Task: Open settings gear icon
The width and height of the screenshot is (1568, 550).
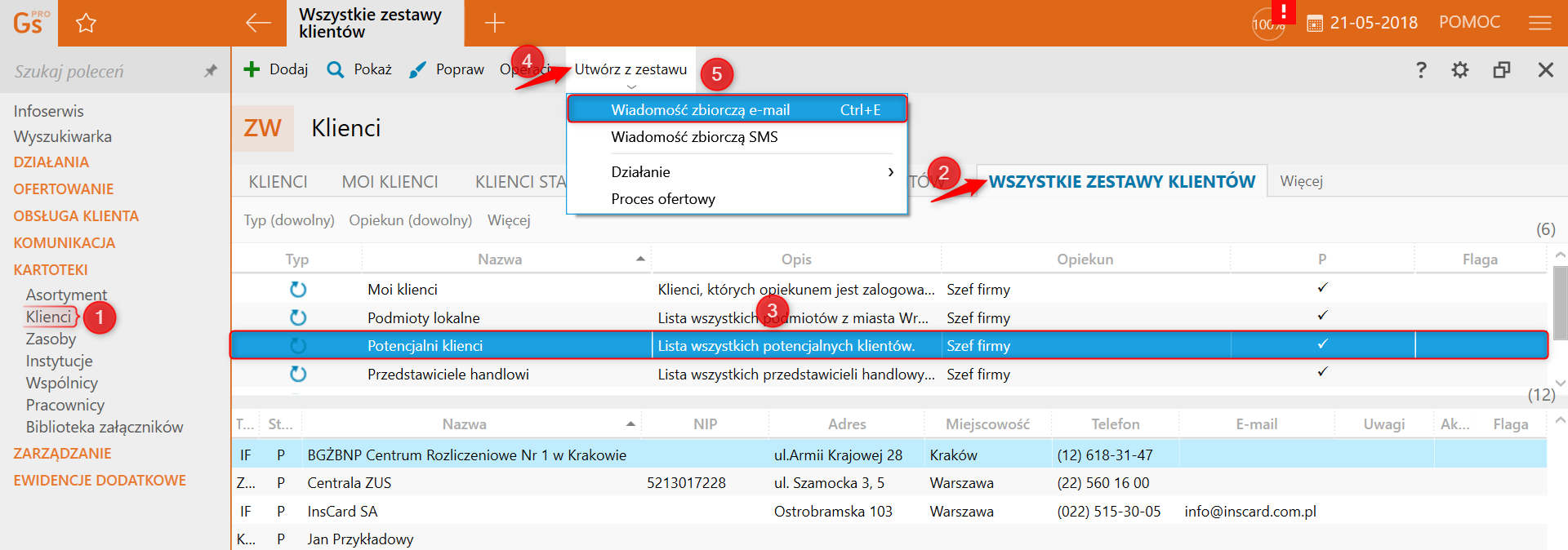Action: coord(1460,69)
